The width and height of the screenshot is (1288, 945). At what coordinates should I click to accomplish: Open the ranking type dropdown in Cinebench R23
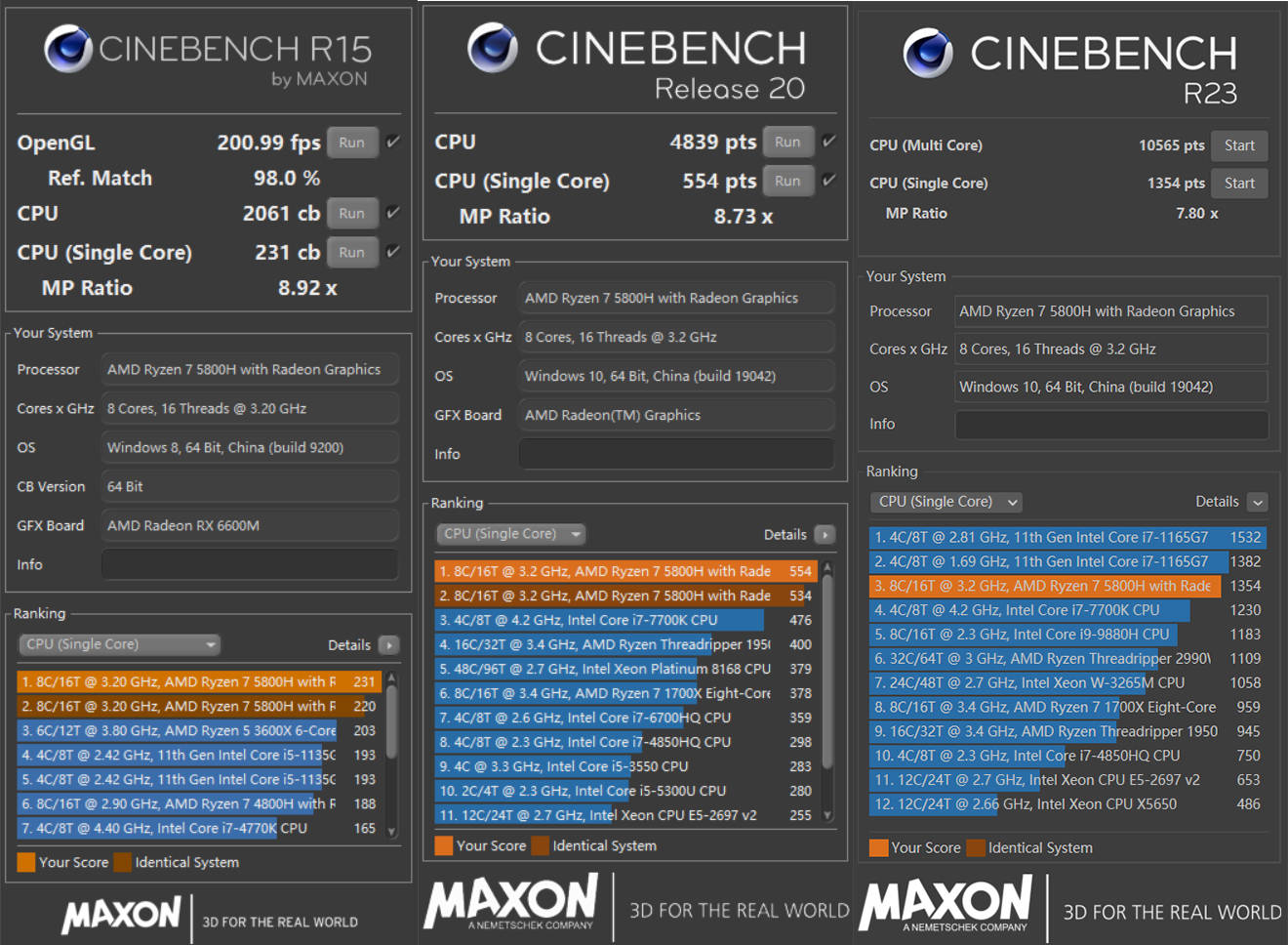point(946,502)
